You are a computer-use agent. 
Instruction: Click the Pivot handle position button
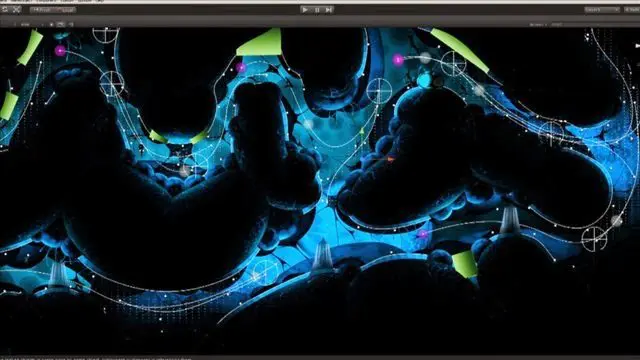(41, 9)
